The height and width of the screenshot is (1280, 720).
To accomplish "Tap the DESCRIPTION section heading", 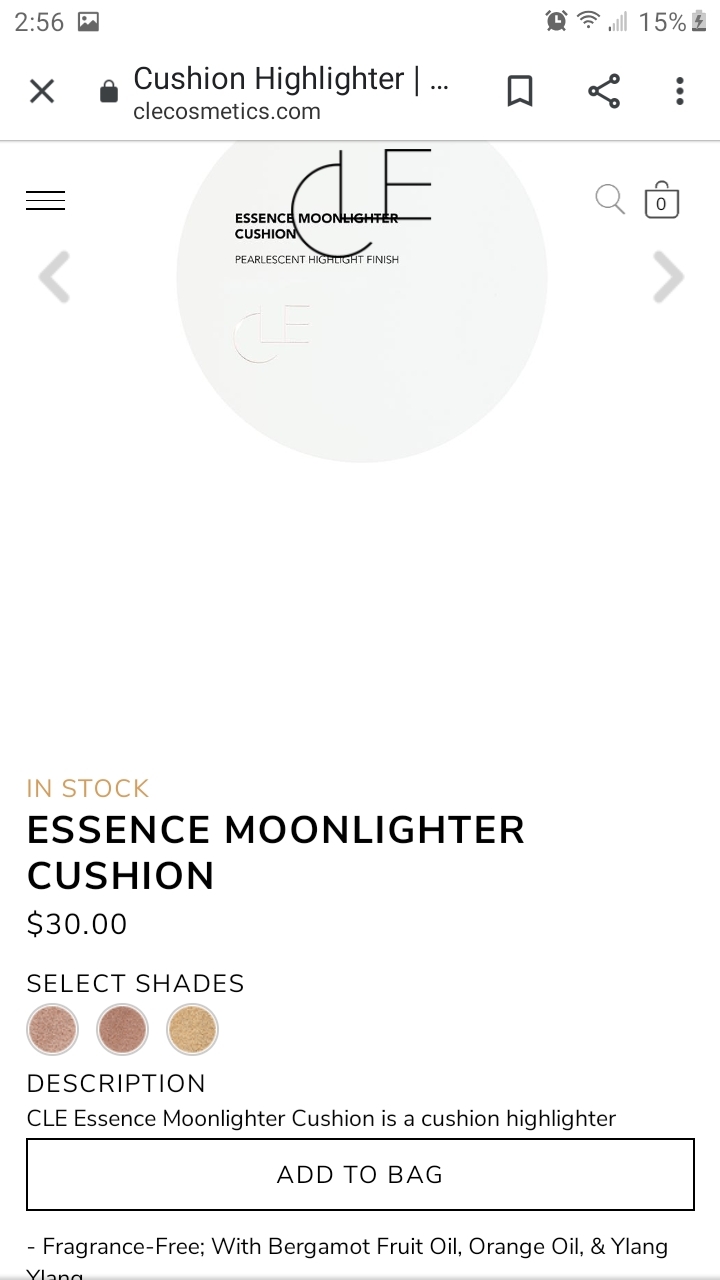I will coord(116,1083).
